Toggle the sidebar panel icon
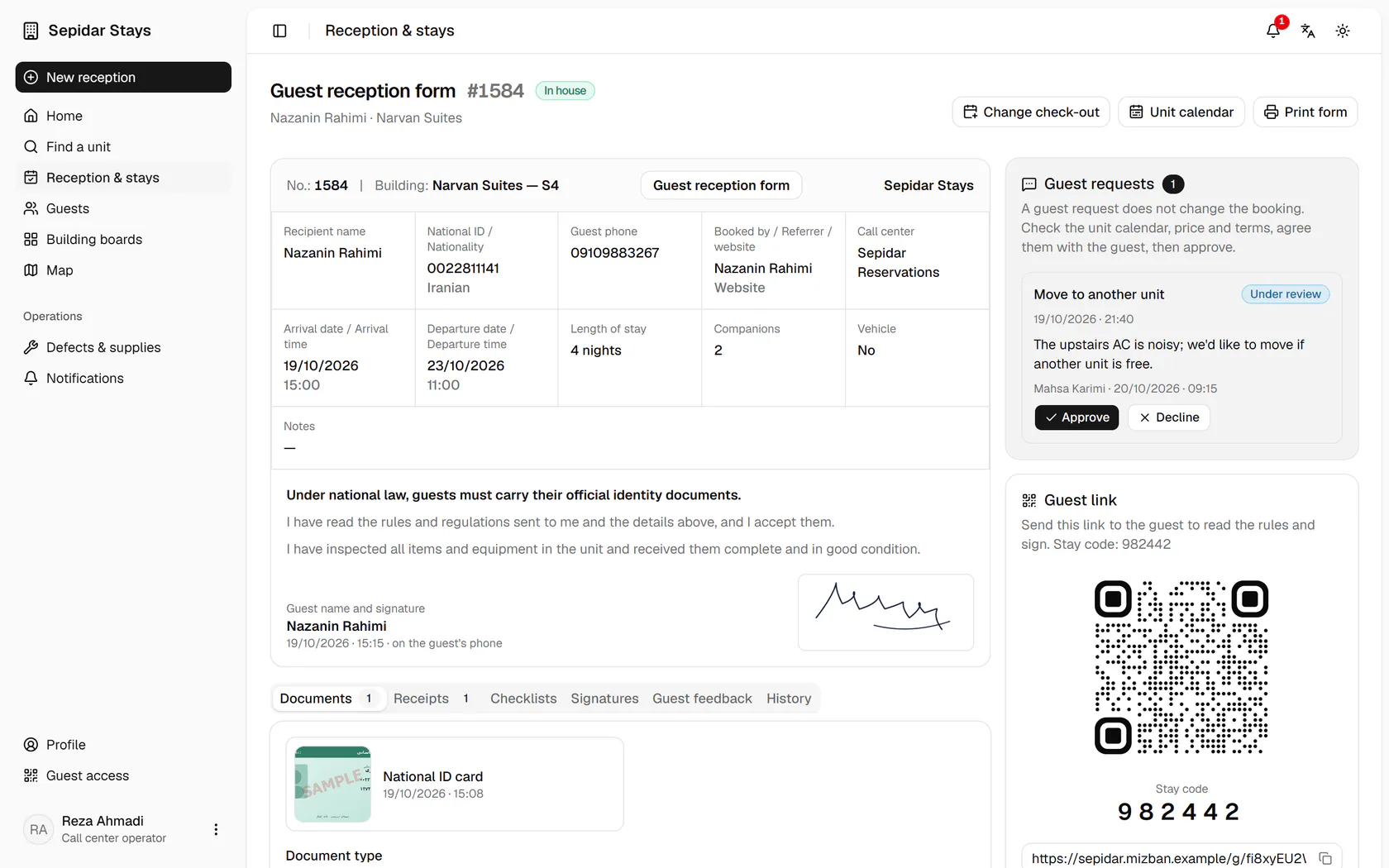1389x868 pixels. tap(279, 31)
